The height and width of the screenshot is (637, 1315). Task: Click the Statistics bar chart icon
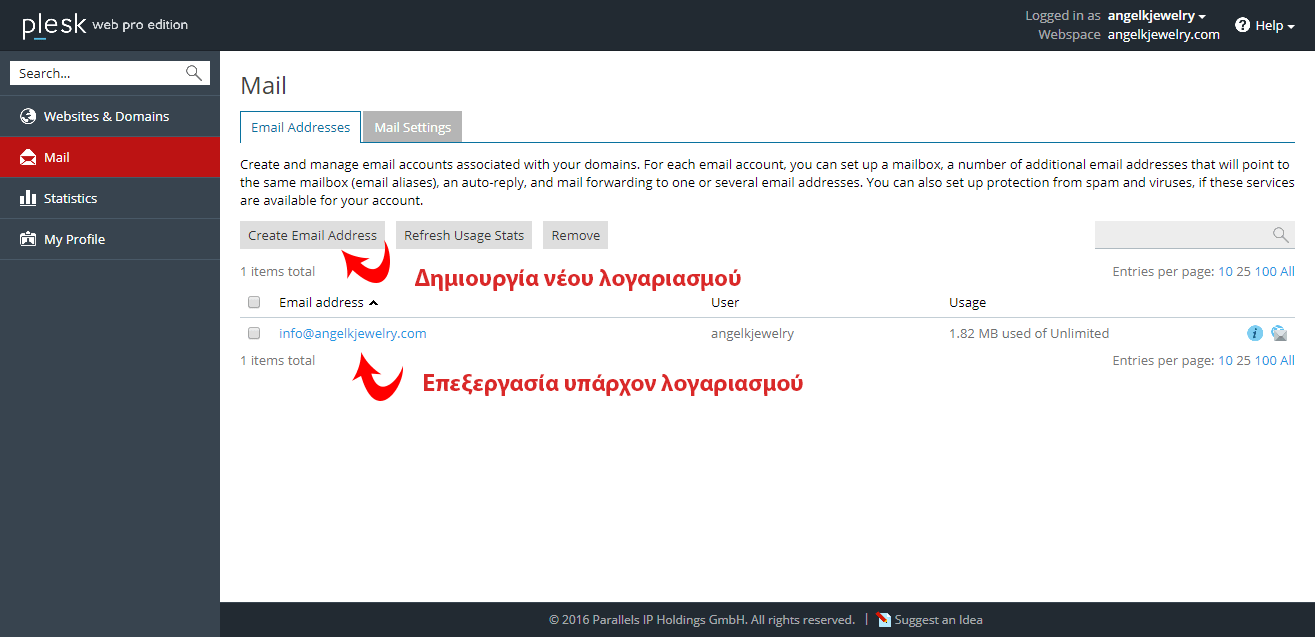(x=28, y=198)
